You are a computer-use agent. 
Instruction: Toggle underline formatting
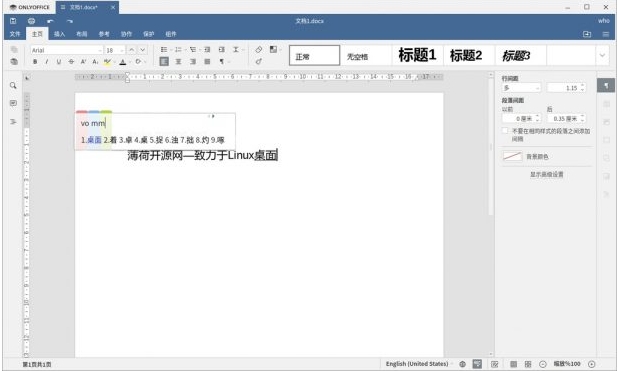[x=59, y=62]
